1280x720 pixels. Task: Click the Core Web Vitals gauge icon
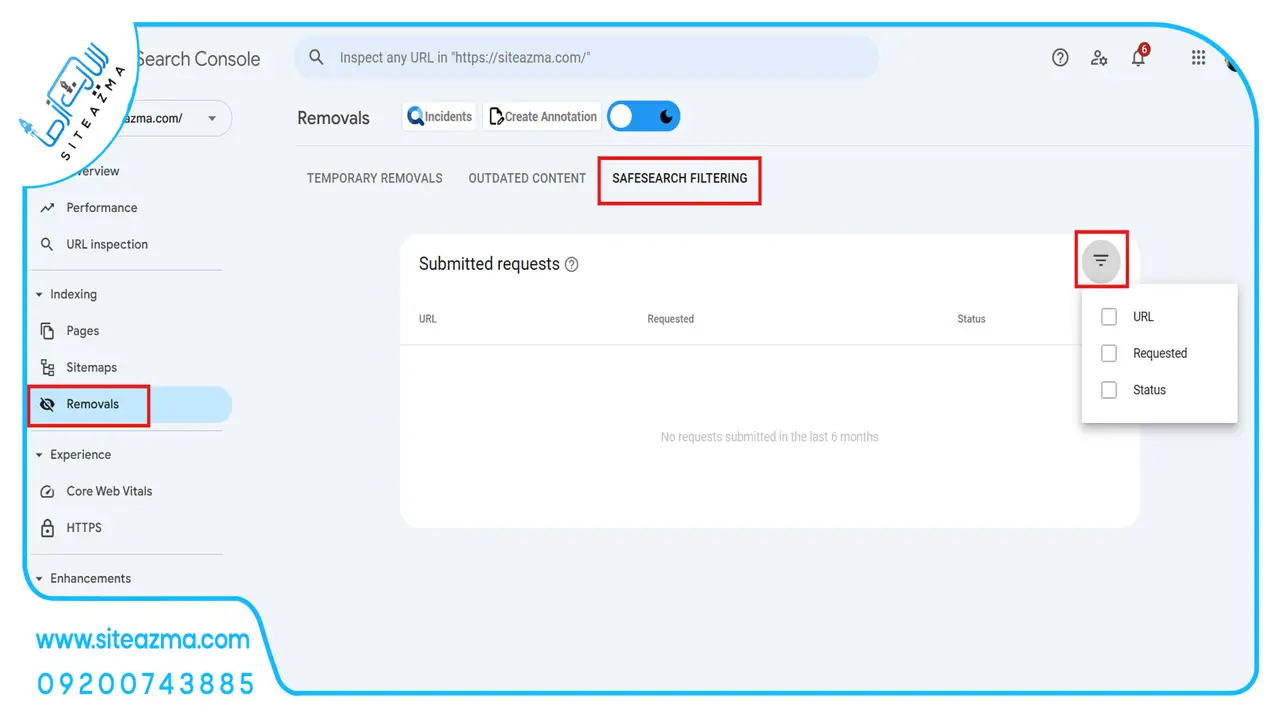[47, 491]
